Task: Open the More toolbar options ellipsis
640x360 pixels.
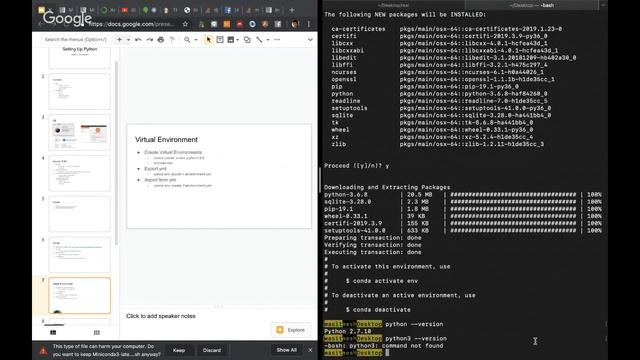Action: [x=277, y=40]
